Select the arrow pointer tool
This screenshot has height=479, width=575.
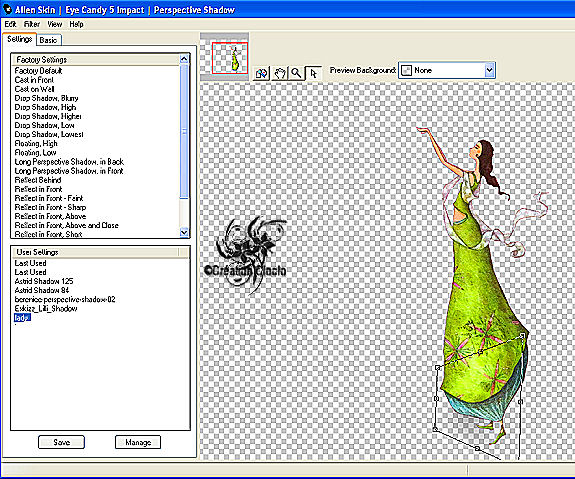pyautogui.click(x=314, y=73)
